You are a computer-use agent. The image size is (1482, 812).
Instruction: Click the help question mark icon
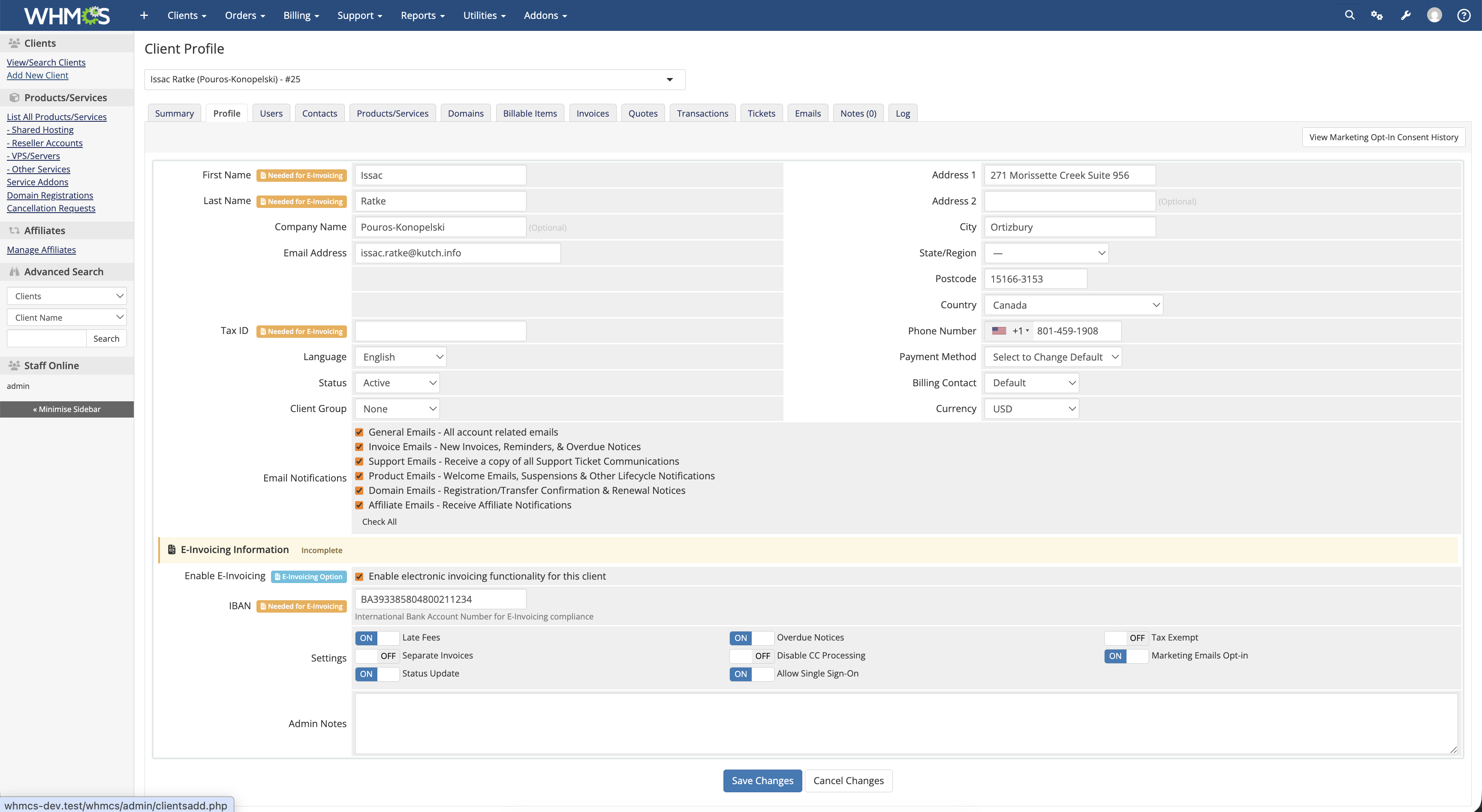1464,15
